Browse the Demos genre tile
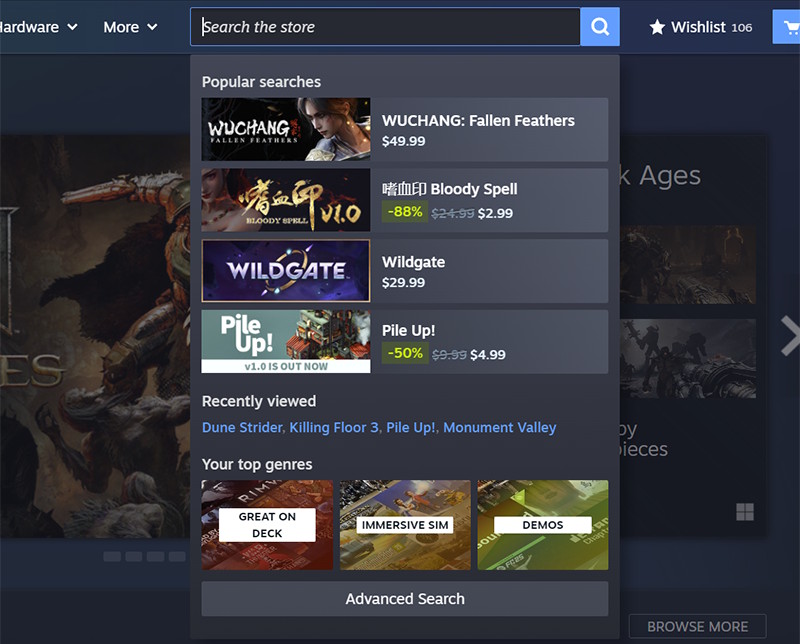Viewport: 800px width, 644px height. [543, 525]
